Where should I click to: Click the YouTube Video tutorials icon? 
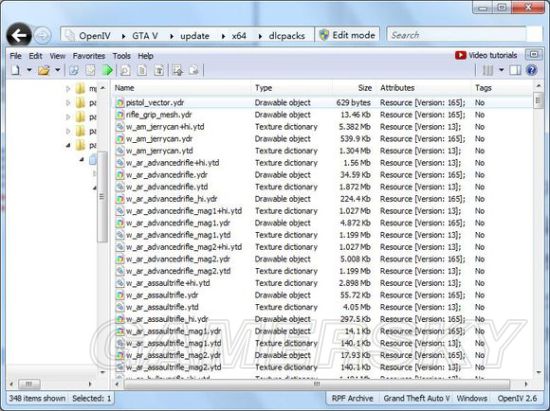460,55
